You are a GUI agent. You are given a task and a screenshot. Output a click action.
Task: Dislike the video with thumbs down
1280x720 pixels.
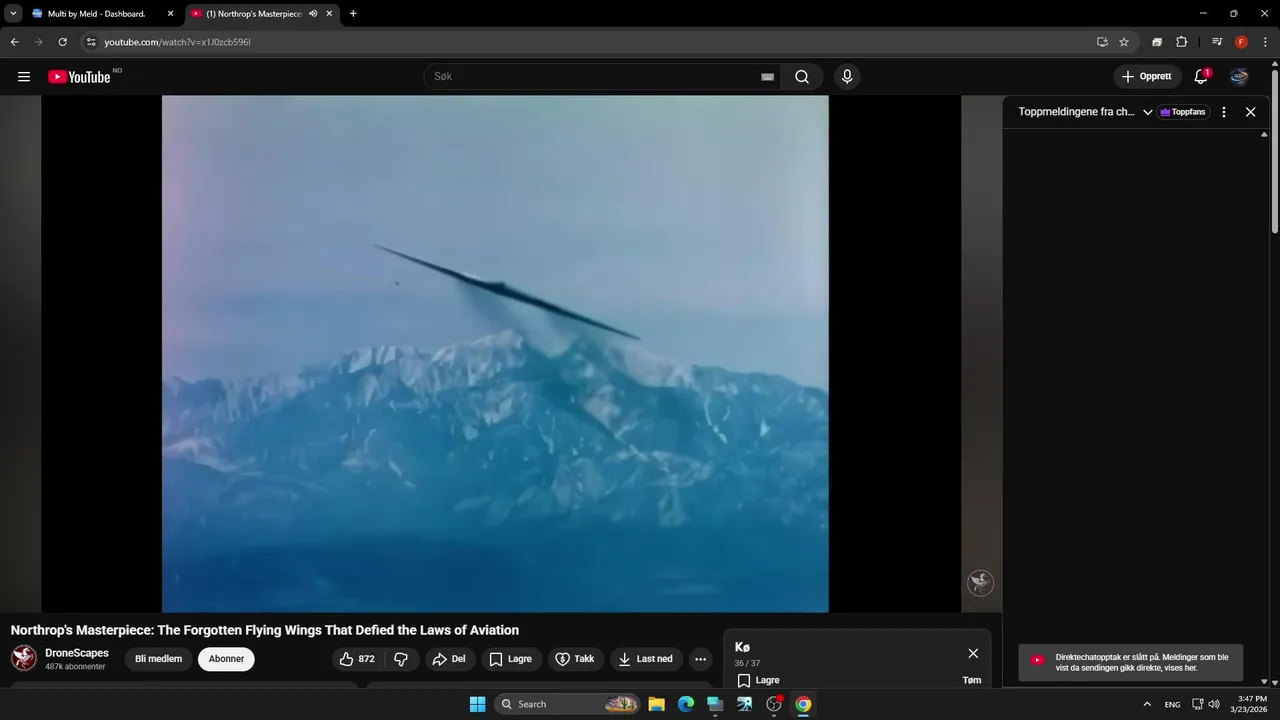point(401,659)
